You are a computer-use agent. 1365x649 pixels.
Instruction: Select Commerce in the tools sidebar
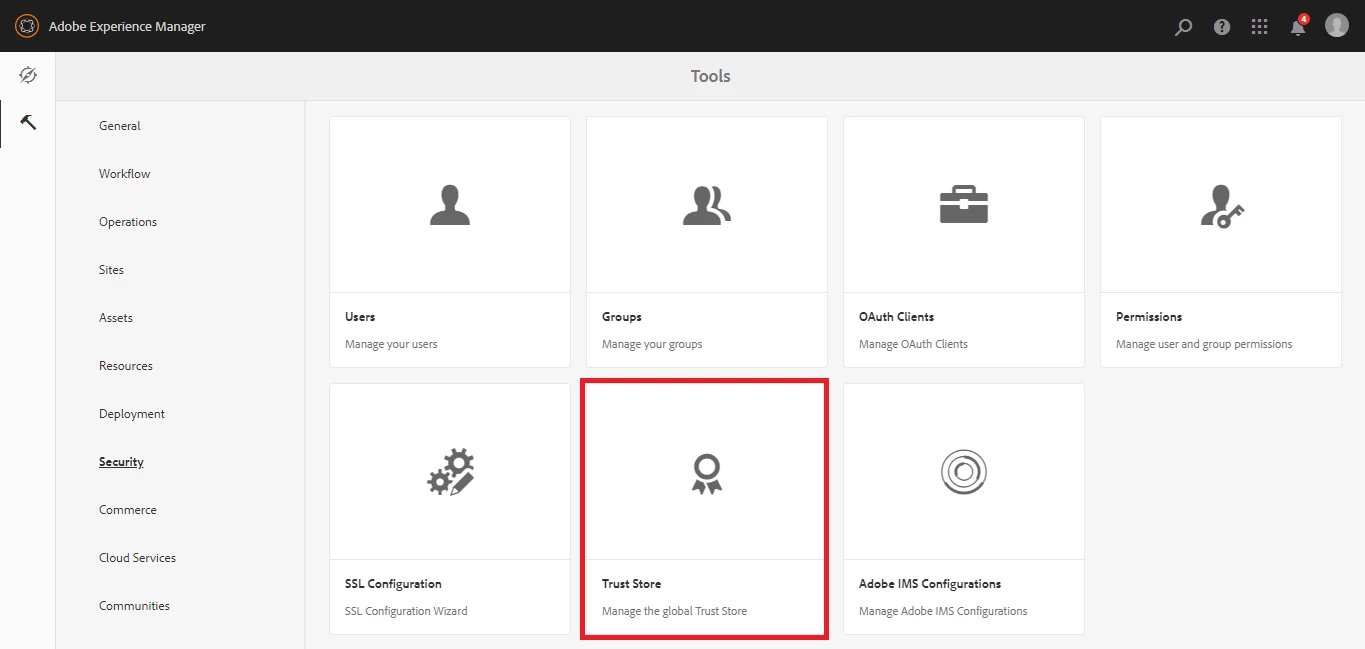[x=128, y=510]
